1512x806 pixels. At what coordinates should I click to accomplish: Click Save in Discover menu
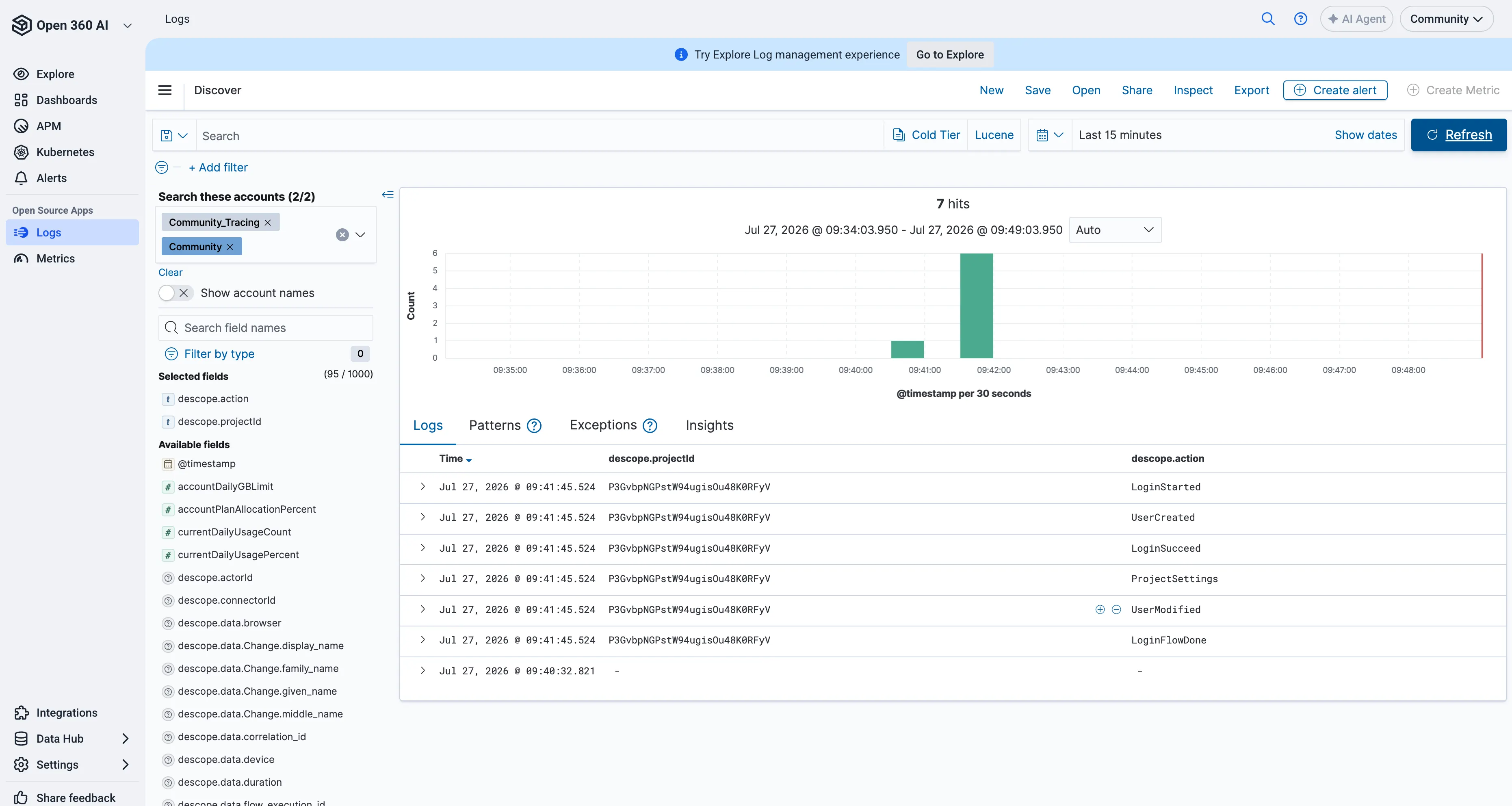(x=1038, y=90)
